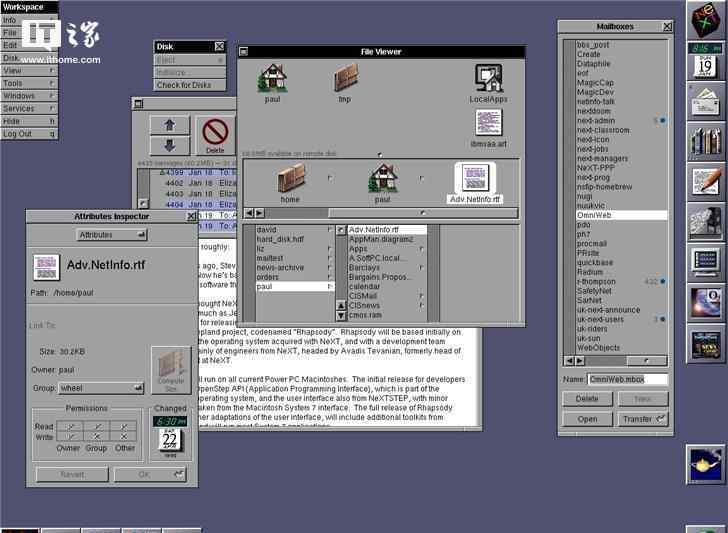This screenshot has height=533, width=728.
Task: Select the r-thompson mailbox
Action: tap(622, 281)
